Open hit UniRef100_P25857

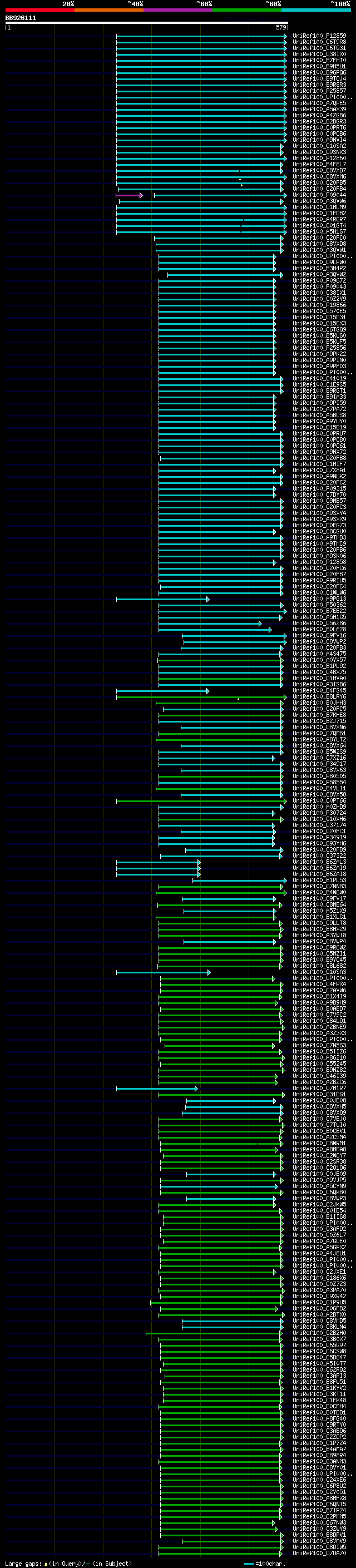tap(319, 91)
